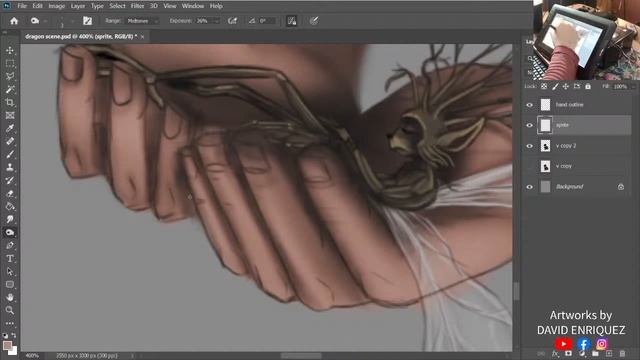Screen dimensions: 640x360
Task: Open the Exposure slider dropdown arrow
Action: point(217,21)
